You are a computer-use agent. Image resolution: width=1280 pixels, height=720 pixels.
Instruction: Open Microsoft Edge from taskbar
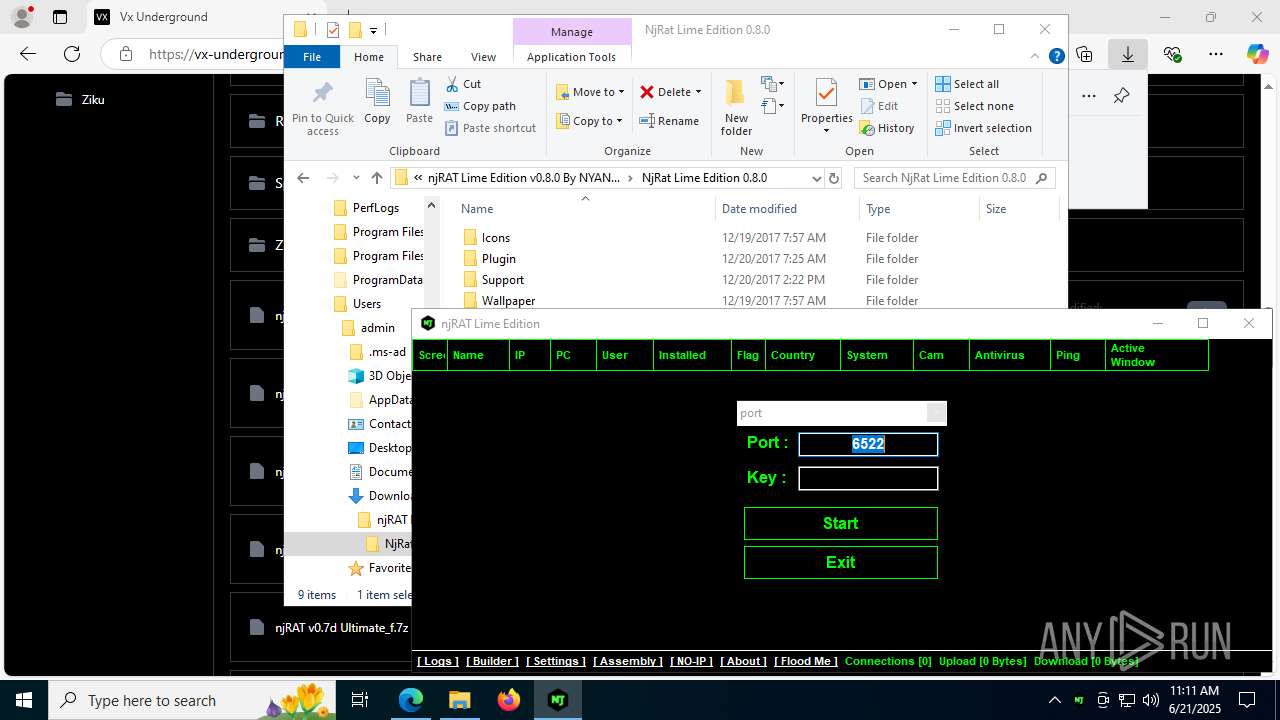[411, 700]
